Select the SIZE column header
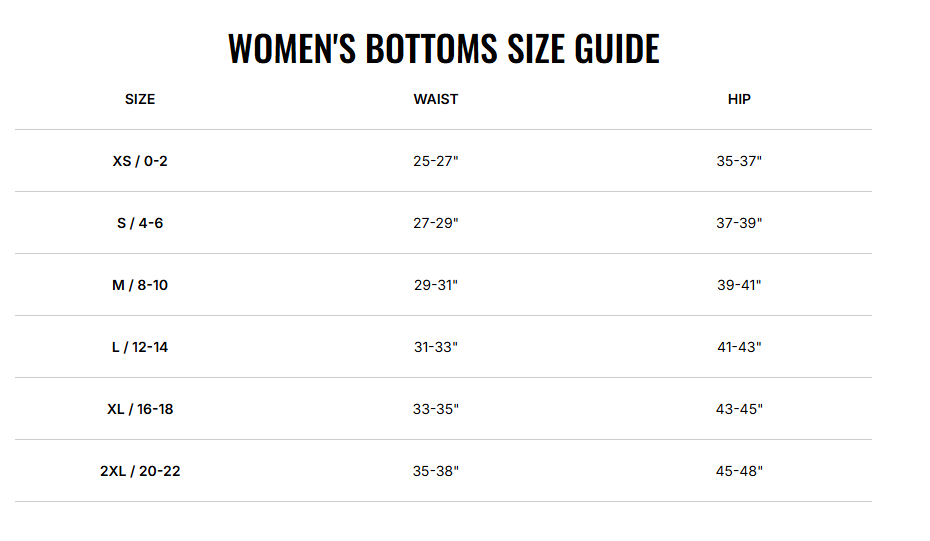Image resolution: width=930 pixels, height=541 pixels. click(x=140, y=99)
